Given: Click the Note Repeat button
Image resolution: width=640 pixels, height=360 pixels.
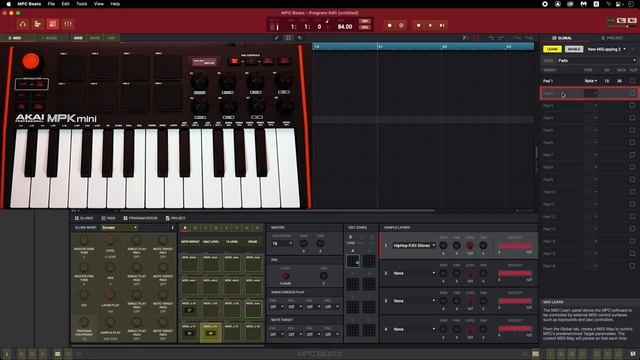Looking at the screenshot, I should coord(190,242).
